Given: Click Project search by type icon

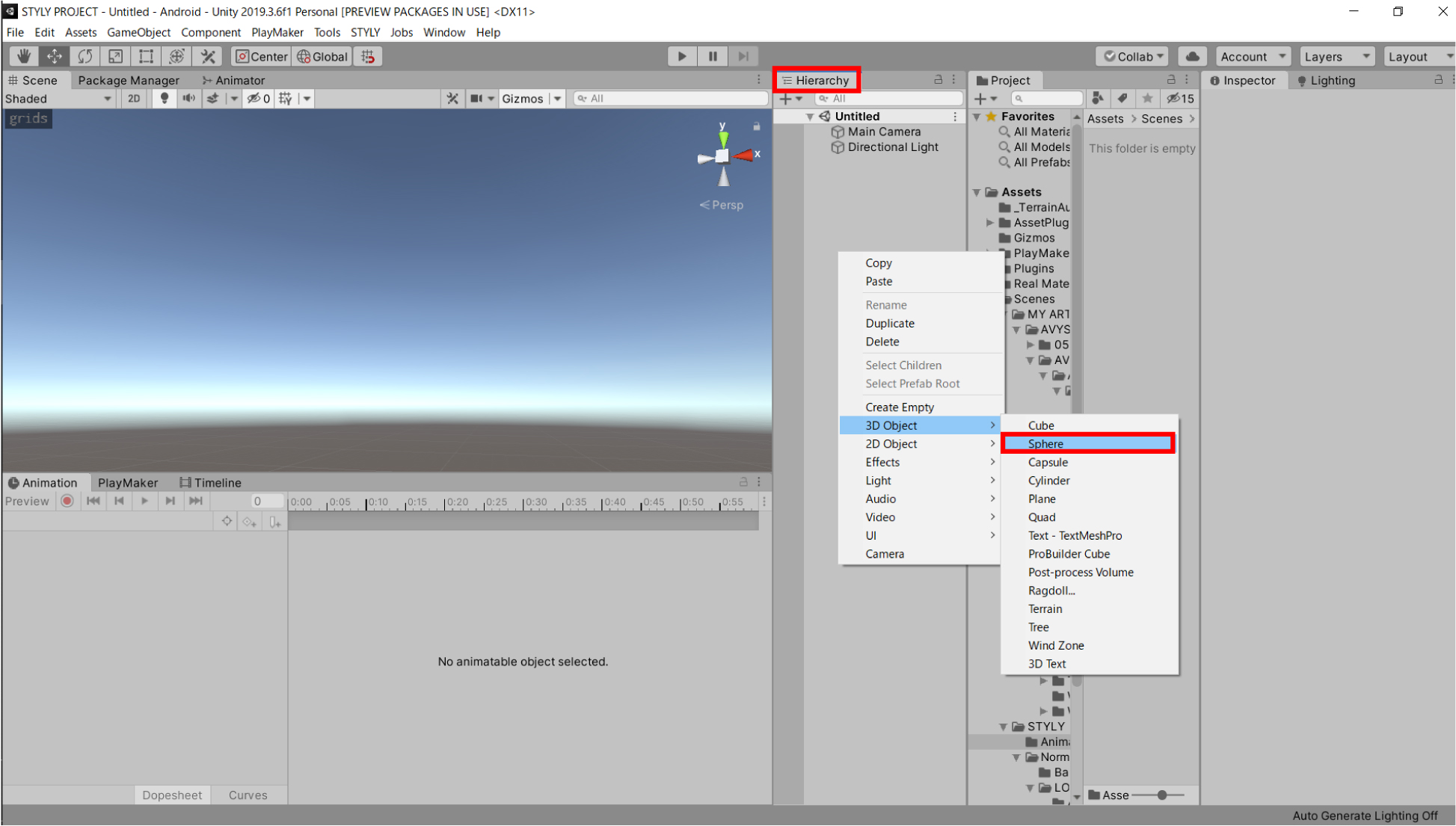Looking at the screenshot, I should (x=1097, y=98).
